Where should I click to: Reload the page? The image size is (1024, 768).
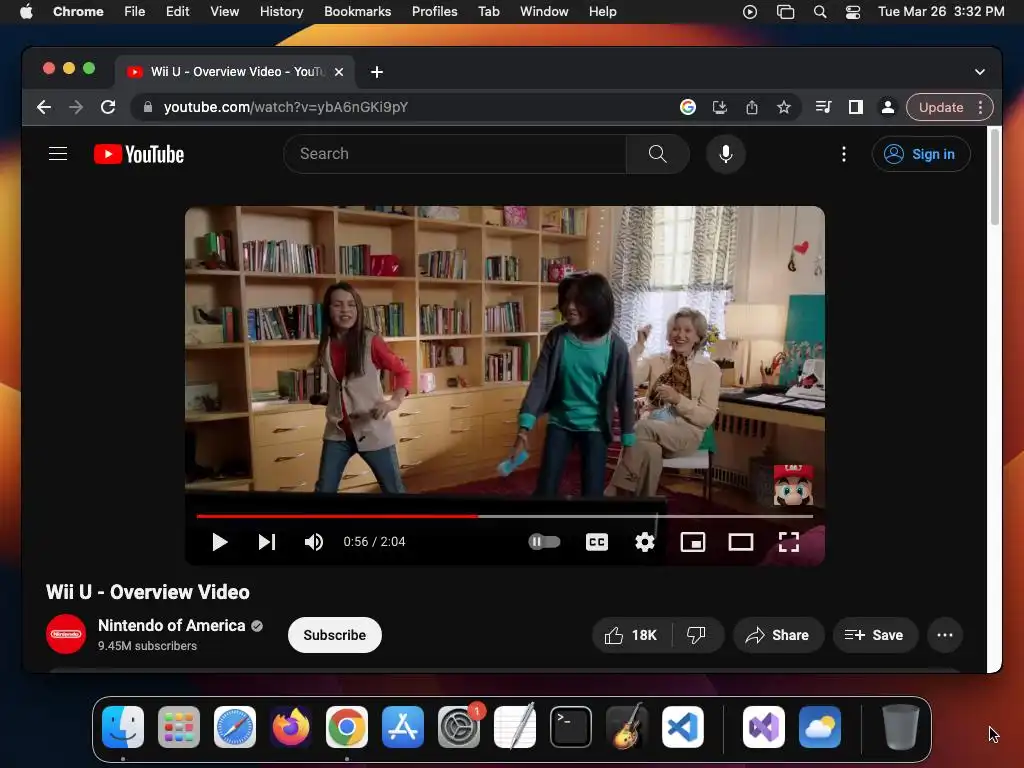tap(108, 107)
